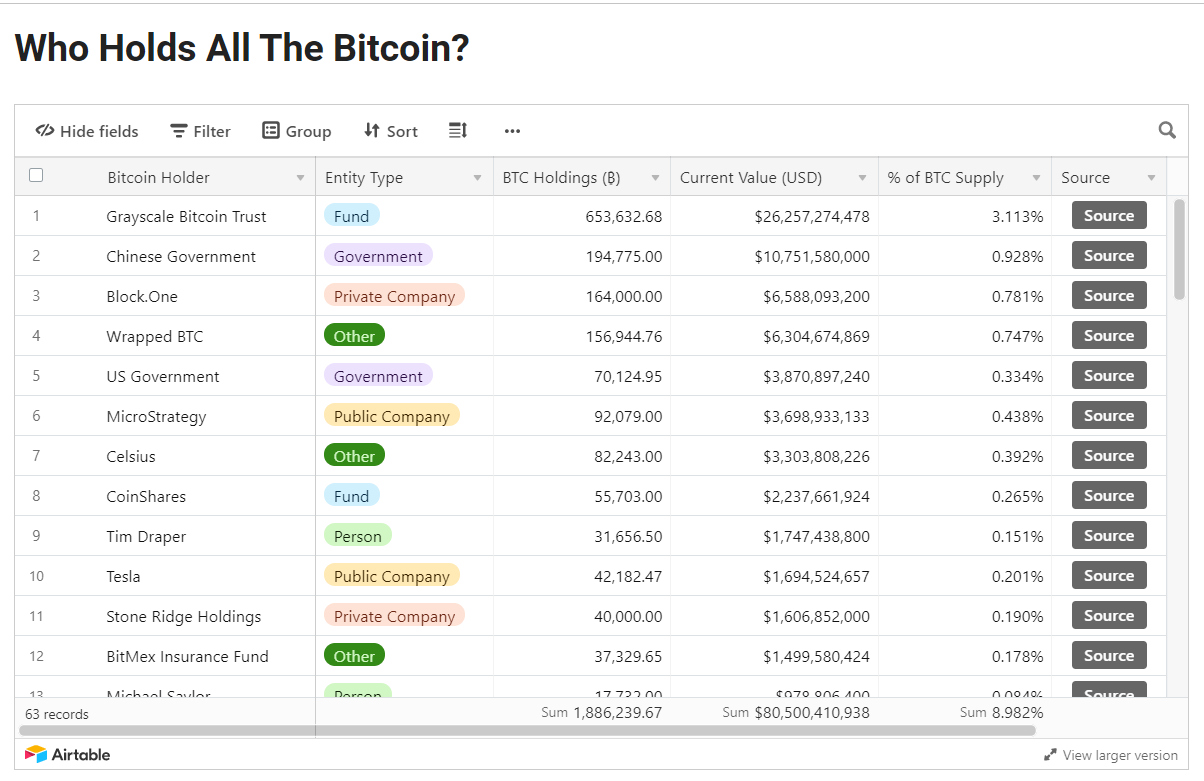The height and width of the screenshot is (781, 1204).
Task: Open the Sort tool
Action: pos(391,131)
